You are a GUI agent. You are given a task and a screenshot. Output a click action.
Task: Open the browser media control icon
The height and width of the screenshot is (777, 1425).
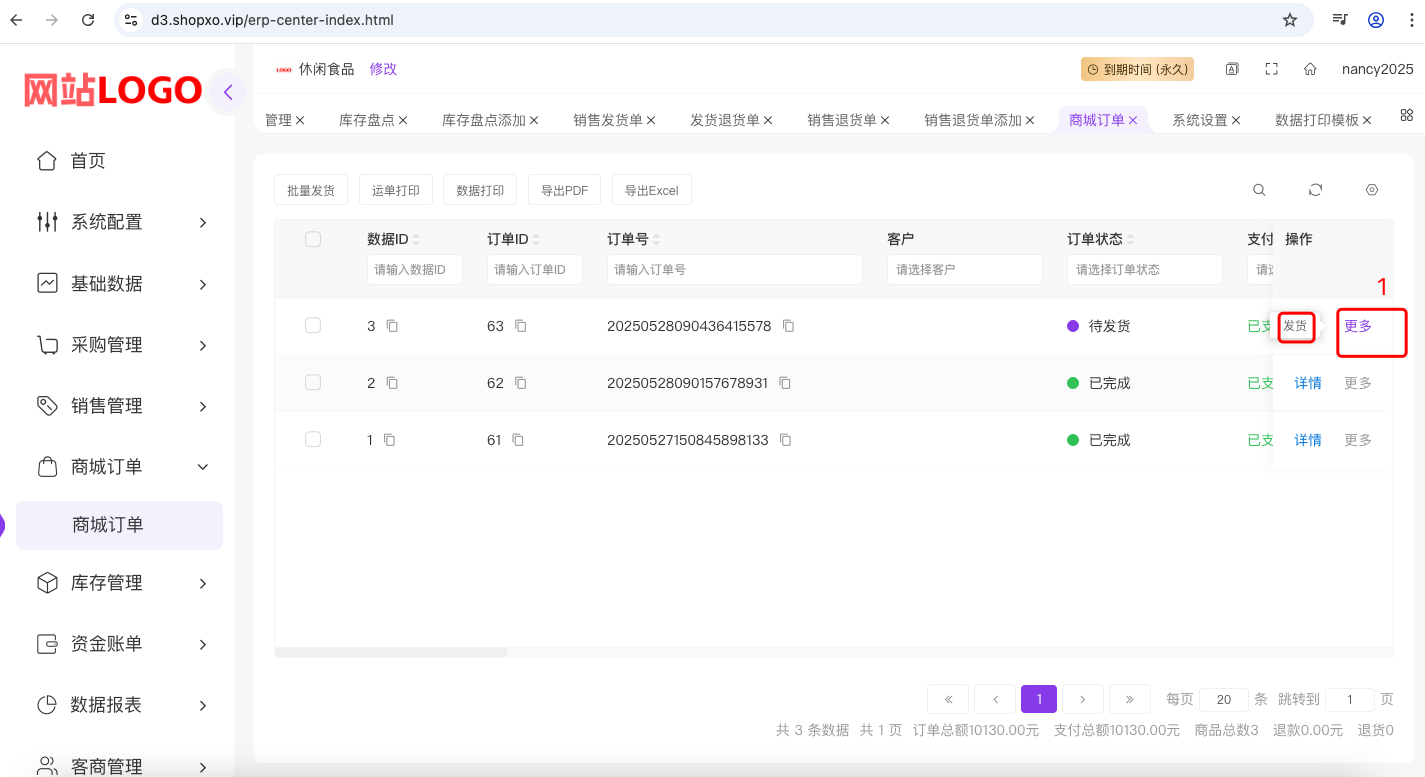[1341, 20]
